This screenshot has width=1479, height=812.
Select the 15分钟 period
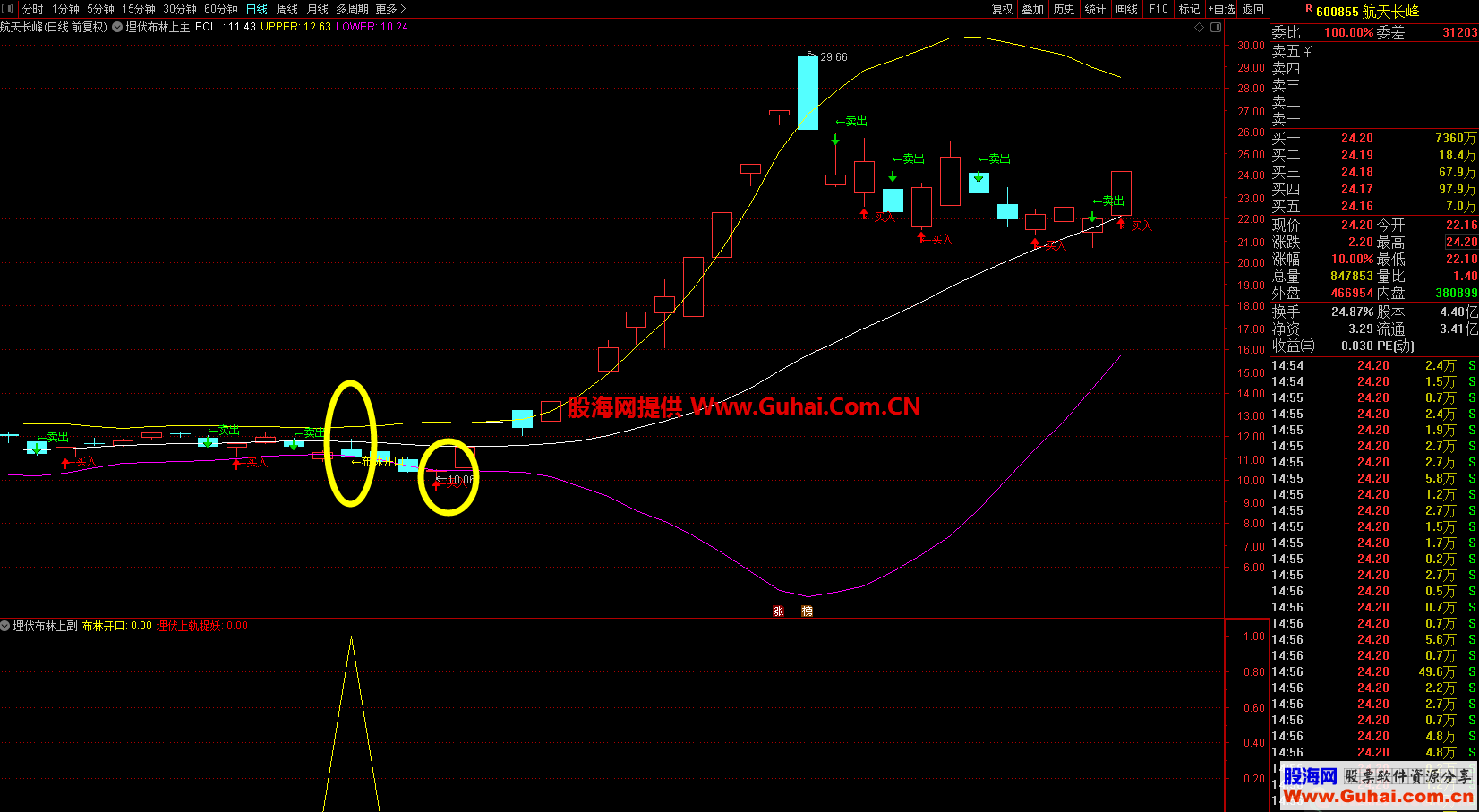[x=139, y=9]
